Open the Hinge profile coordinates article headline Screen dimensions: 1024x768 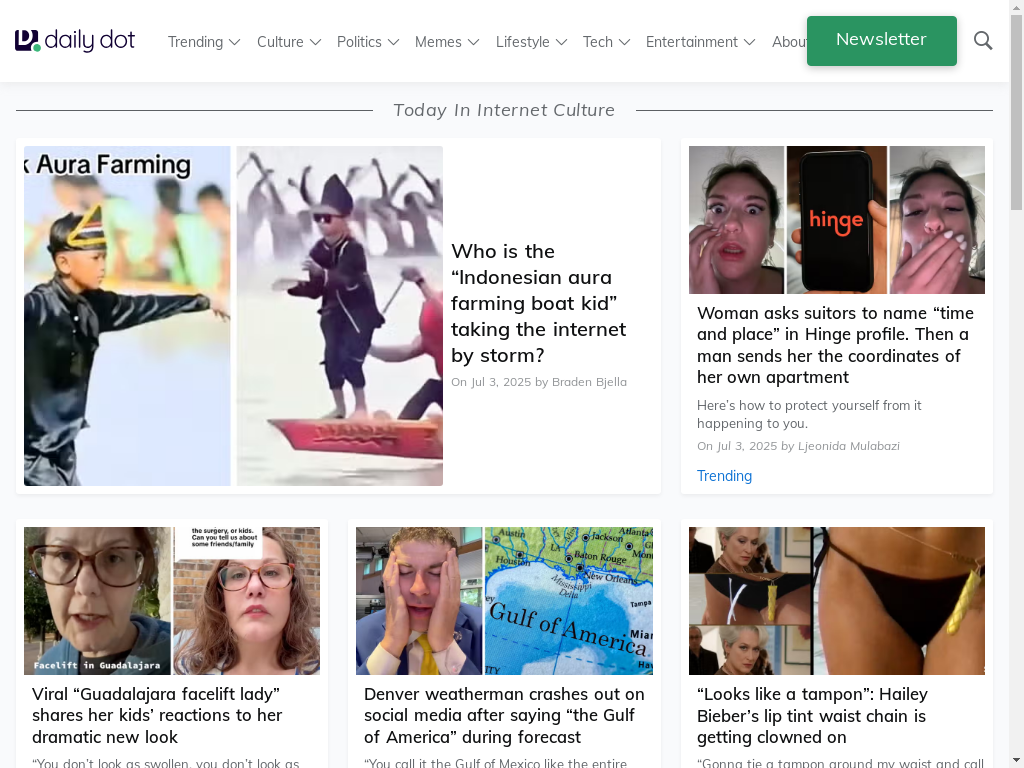[x=835, y=345]
